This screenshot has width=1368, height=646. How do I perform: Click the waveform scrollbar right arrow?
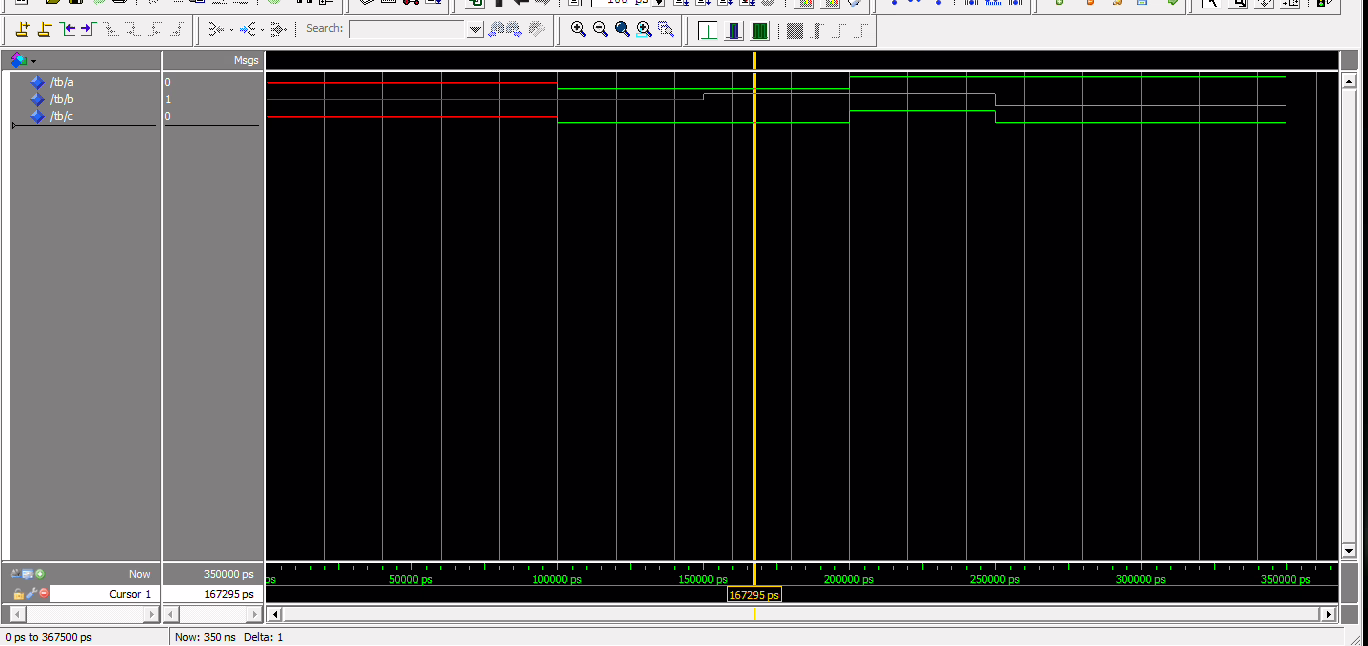pos(1329,614)
